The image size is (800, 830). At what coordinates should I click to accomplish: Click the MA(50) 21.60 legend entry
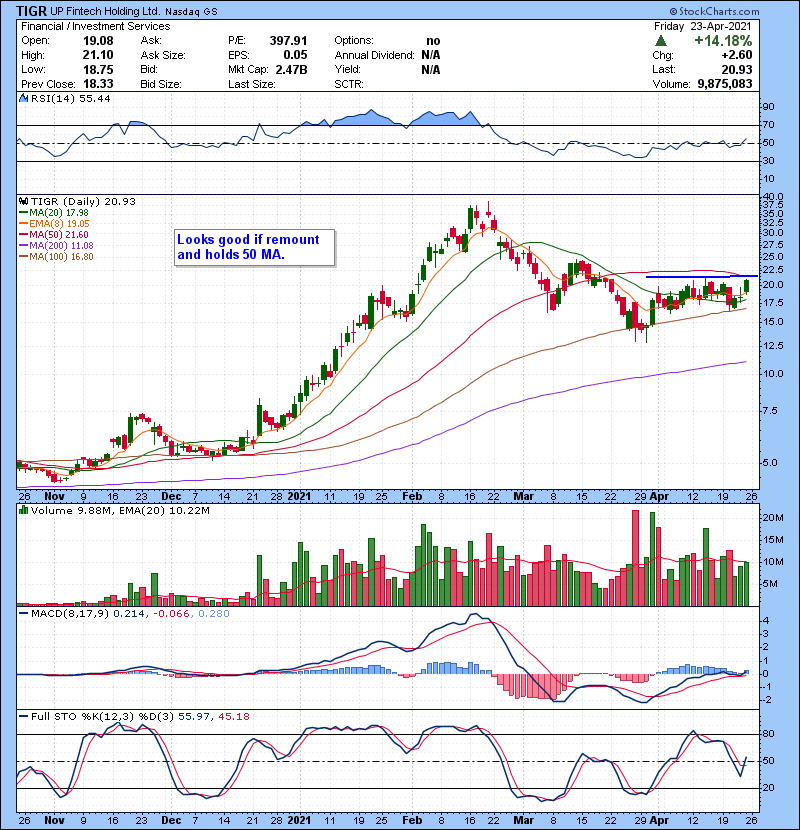point(54,234)
